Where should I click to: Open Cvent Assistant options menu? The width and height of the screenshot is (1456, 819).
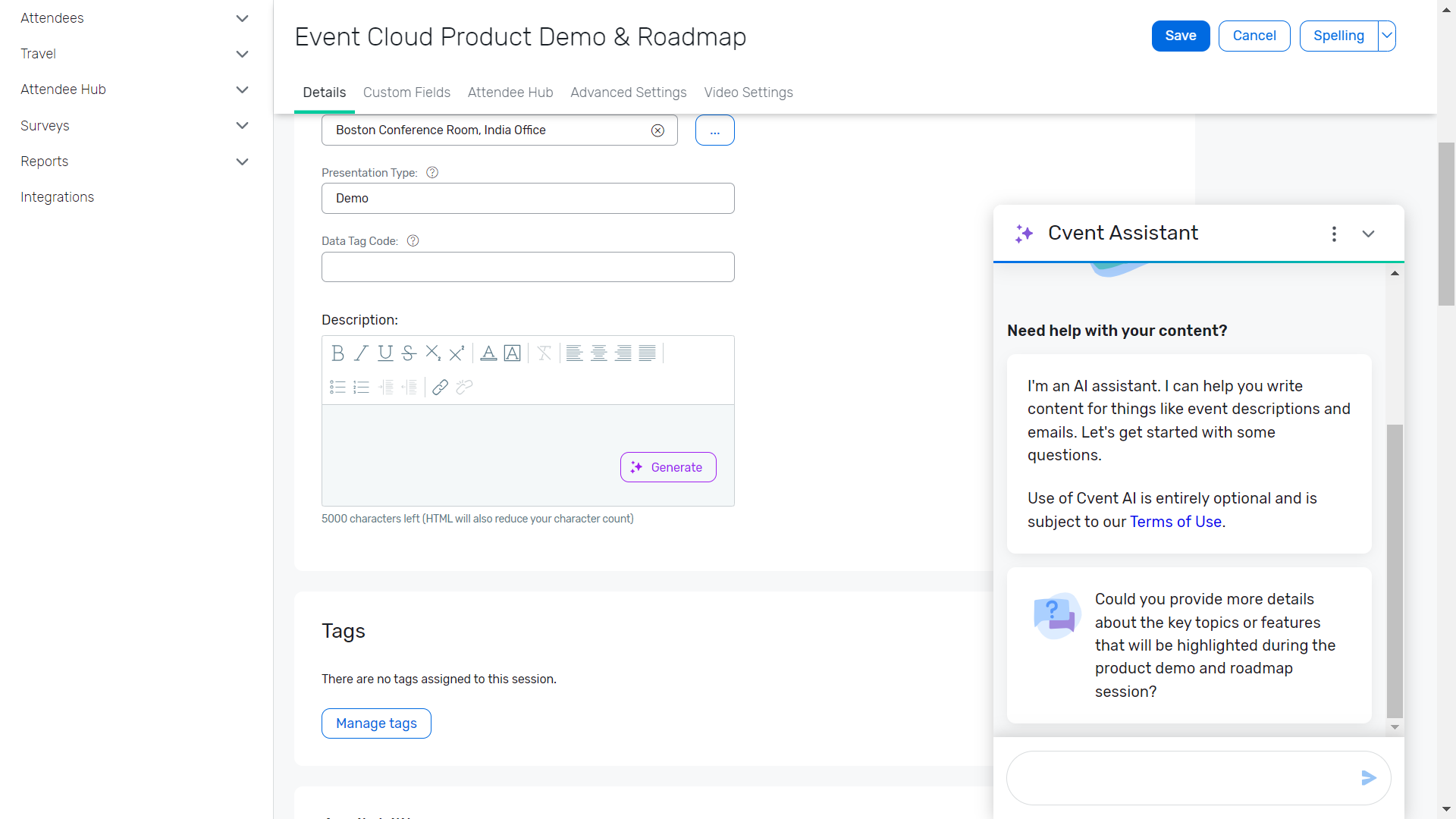pos(1335,234)
